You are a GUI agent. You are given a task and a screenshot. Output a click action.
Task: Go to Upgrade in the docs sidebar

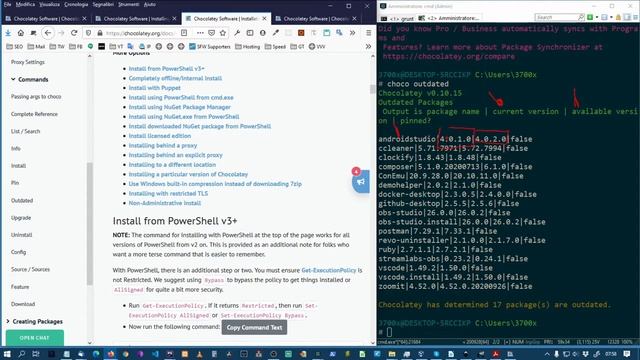pyautogui.click(x=21, y=218)
